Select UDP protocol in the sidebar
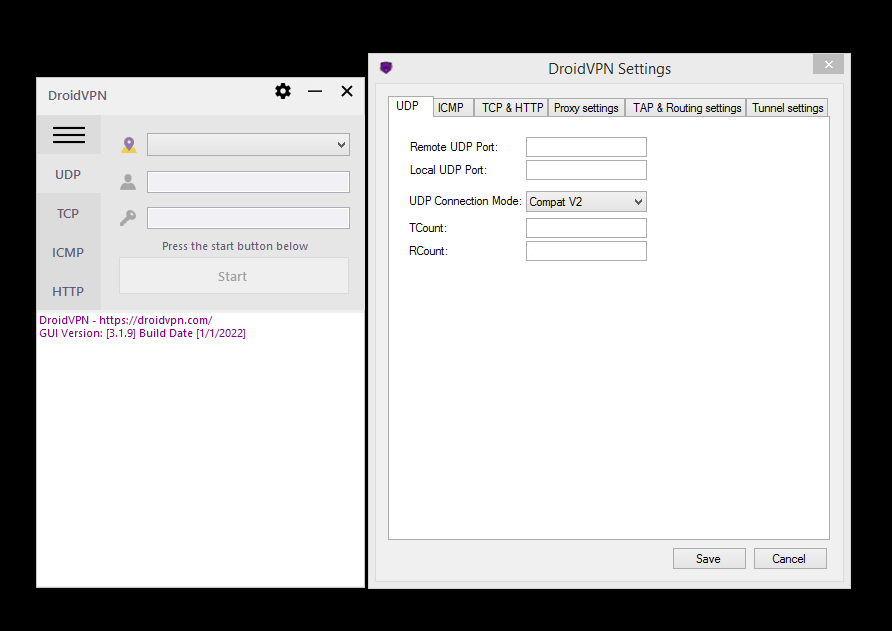Viewport: 892px width, 631px height. 68,174
